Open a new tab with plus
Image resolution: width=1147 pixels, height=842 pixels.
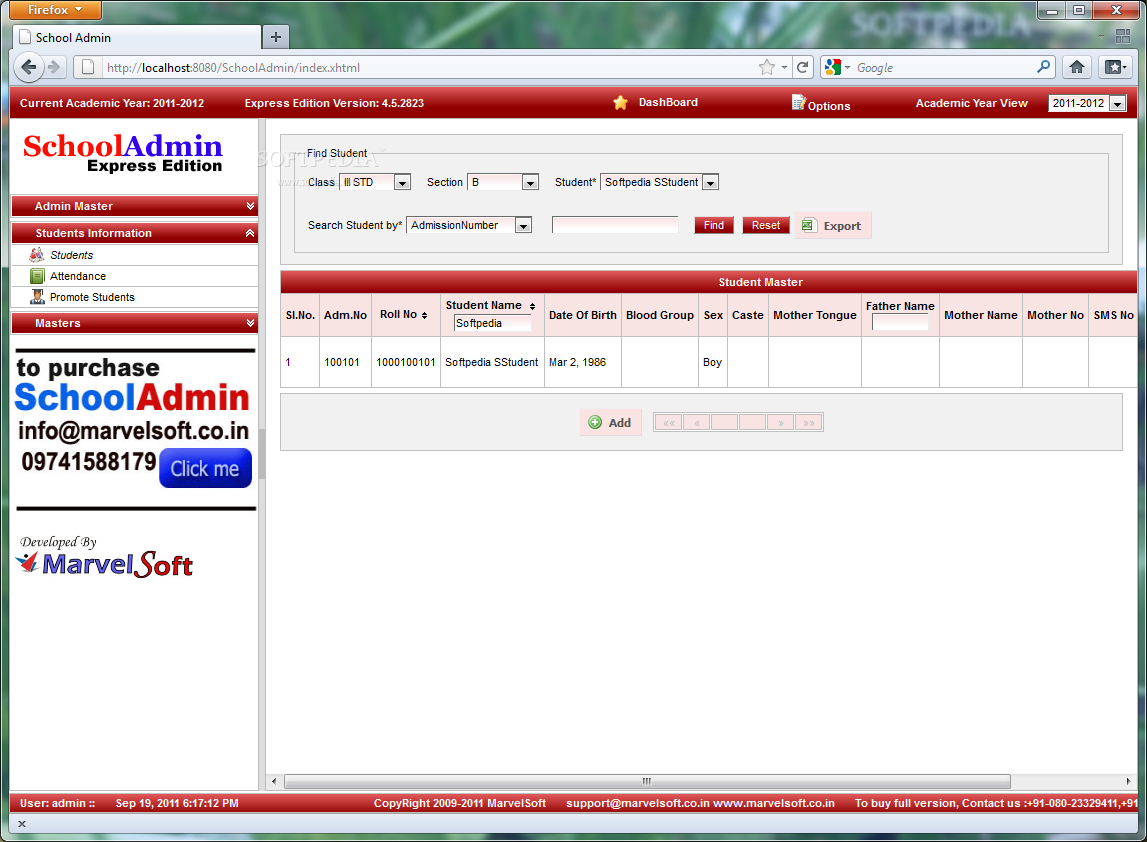coord(276,37)
